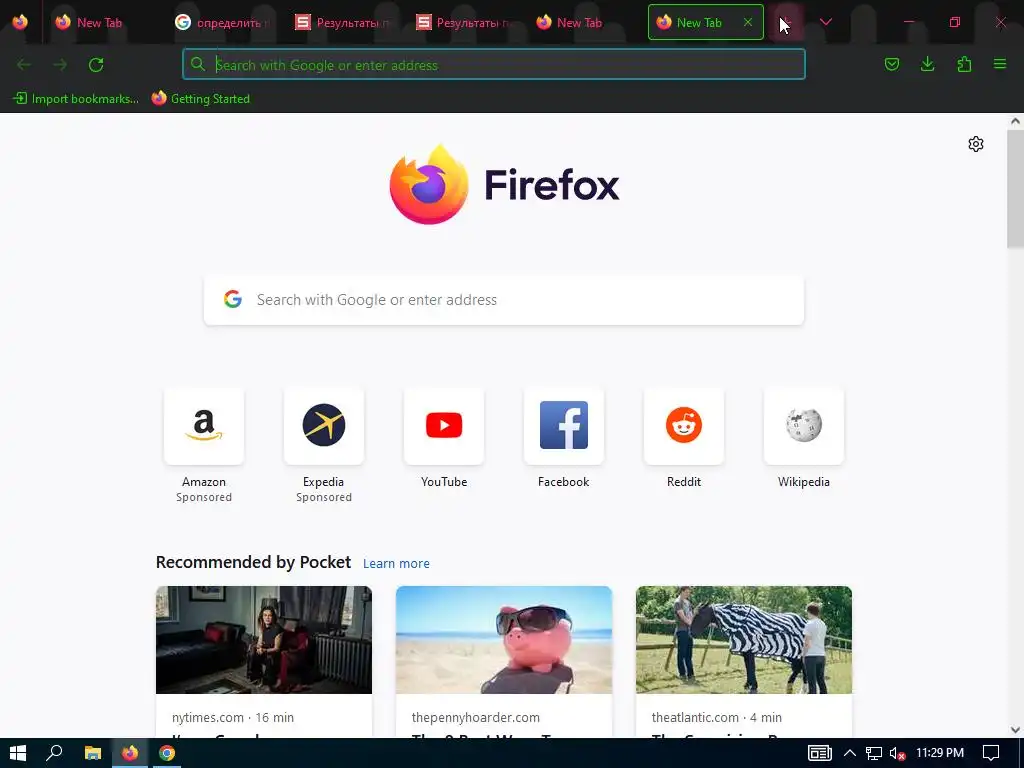Screen dimensions: 1024x768
Task: Open the notification center icon
Action: (x=991, y=753)
